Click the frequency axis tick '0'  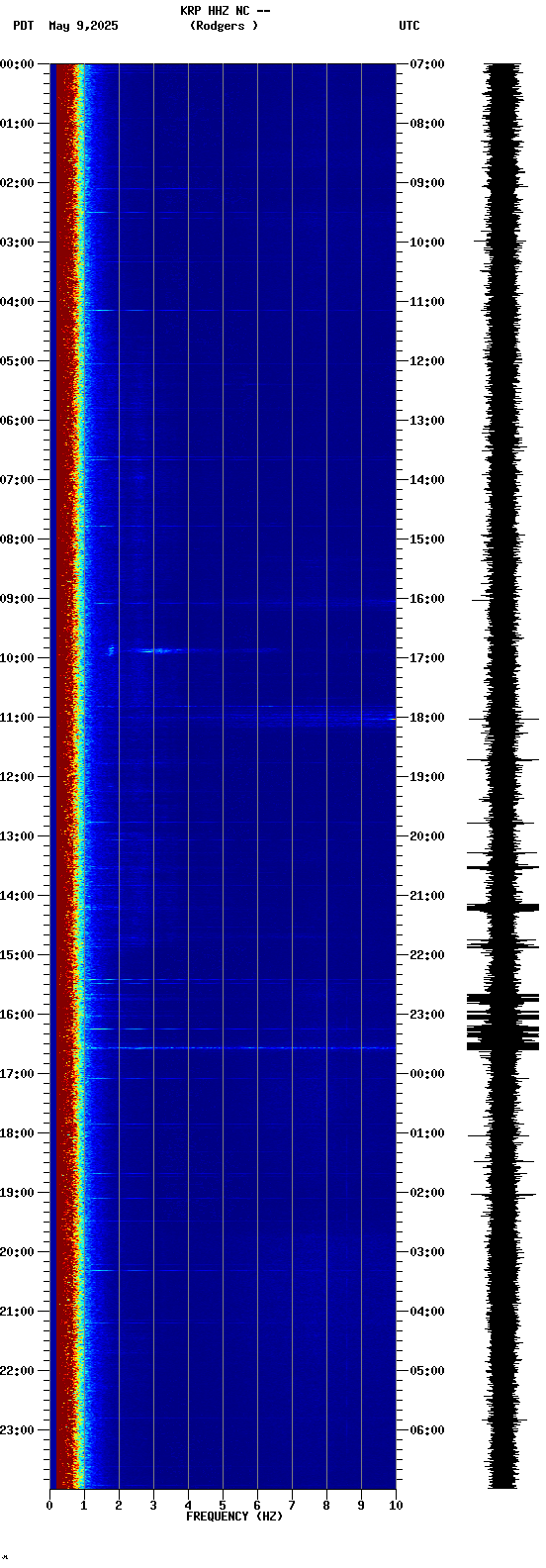pyautogui.click(x=49, y=1506)
